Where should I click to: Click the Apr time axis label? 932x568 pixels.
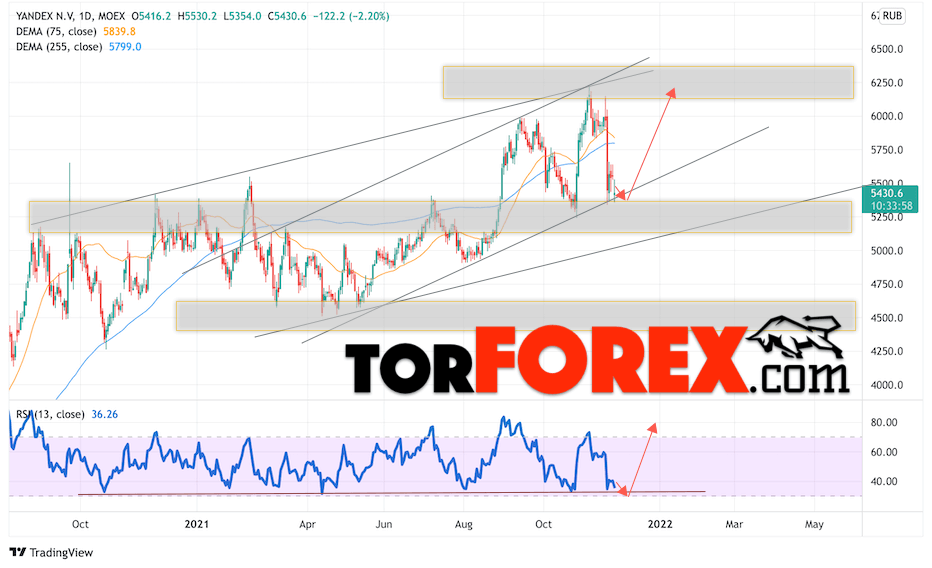307,524
